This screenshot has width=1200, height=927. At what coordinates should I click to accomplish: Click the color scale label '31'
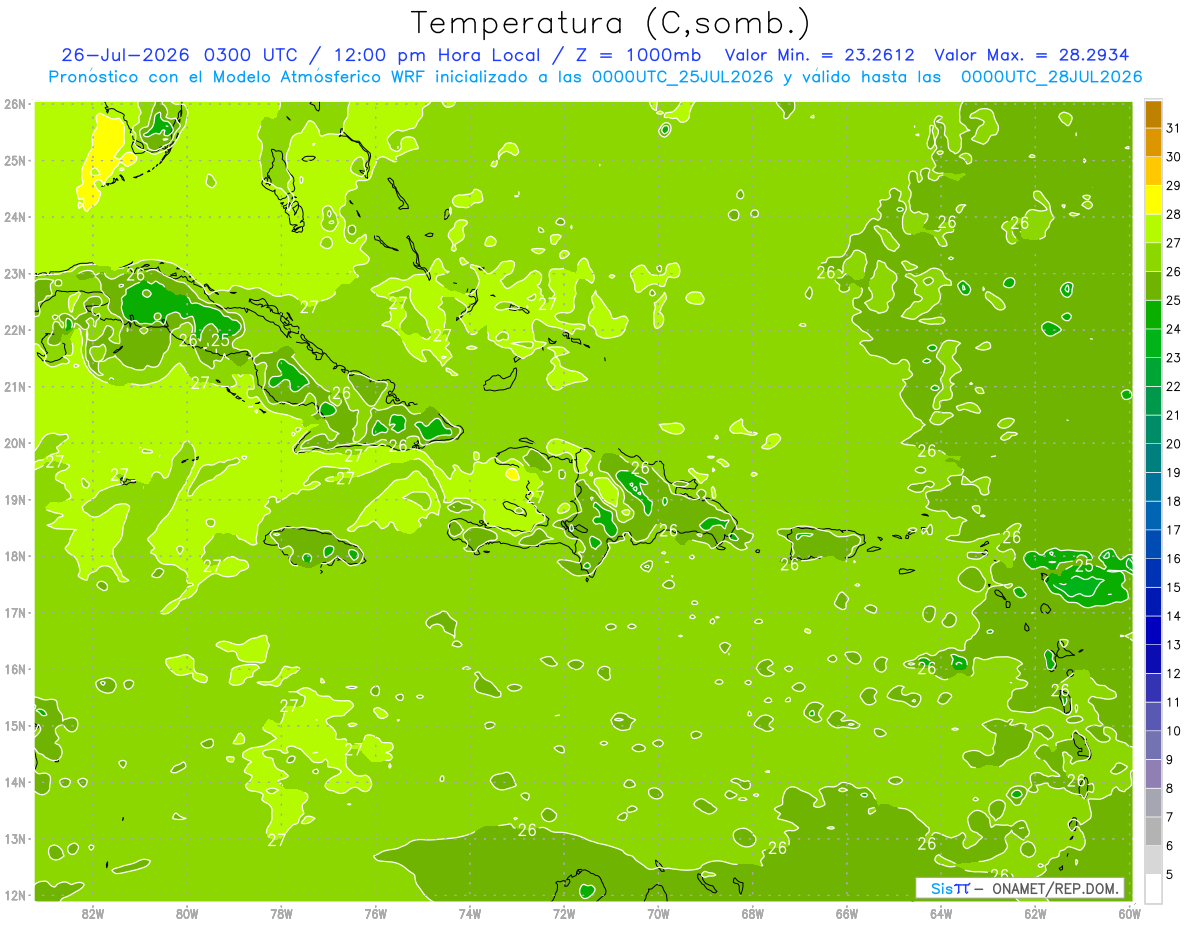tap(1173, 128)
